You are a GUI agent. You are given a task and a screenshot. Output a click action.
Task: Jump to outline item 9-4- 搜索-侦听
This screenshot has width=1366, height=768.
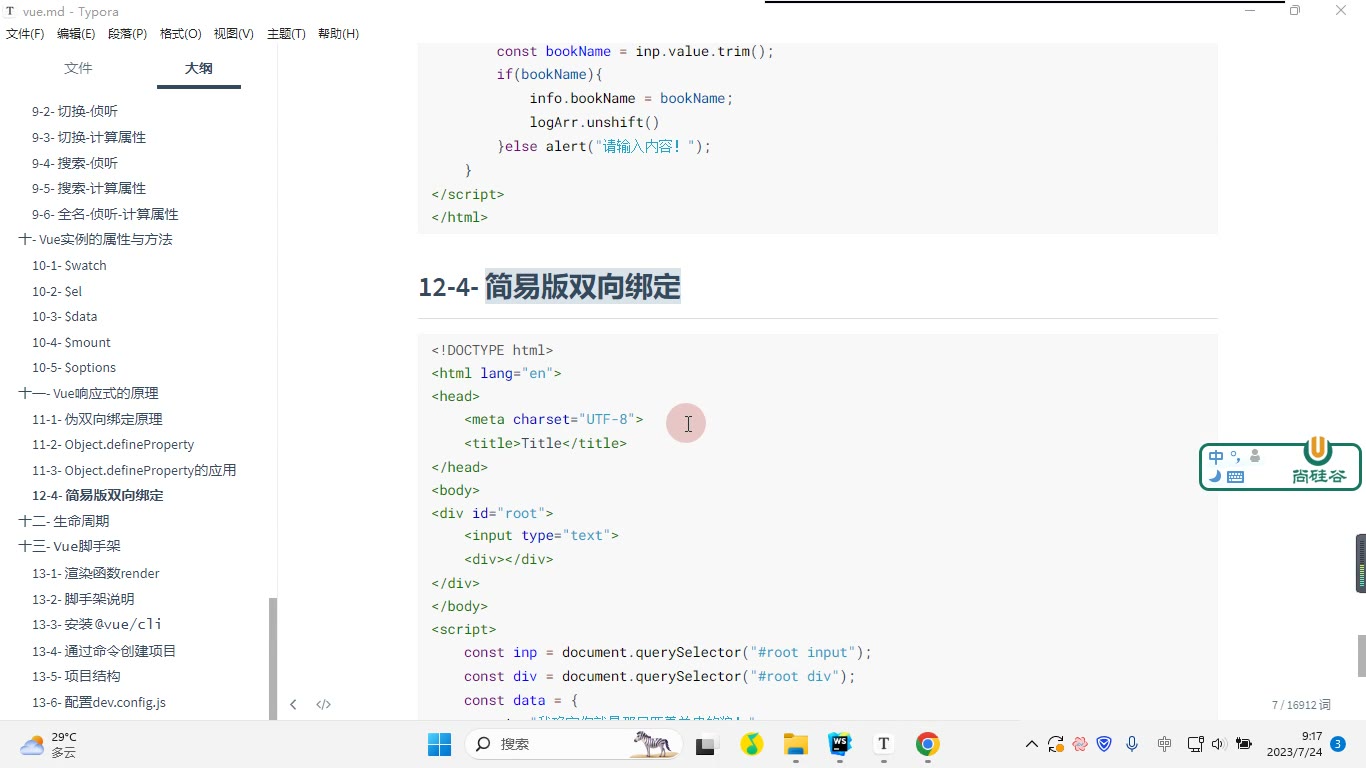coord(75,163)
